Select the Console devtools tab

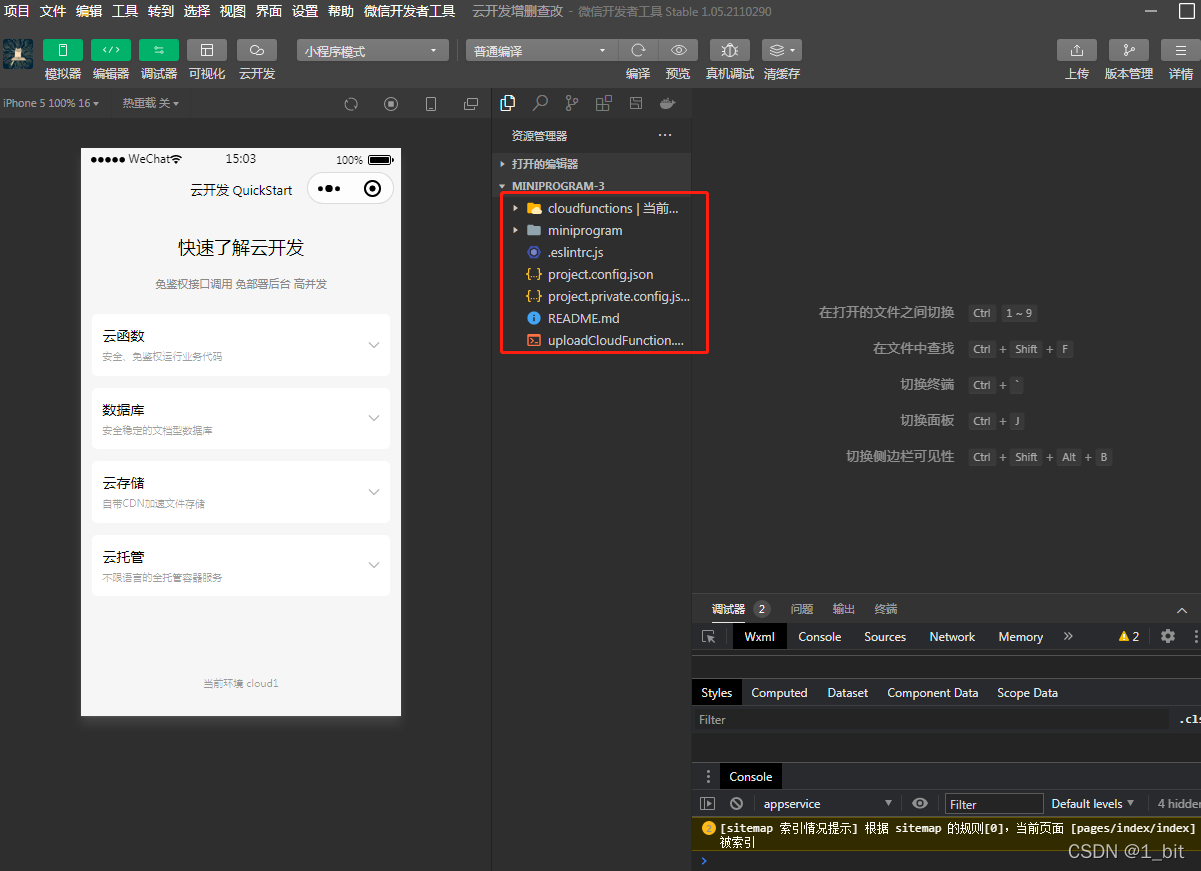[820, 637]
